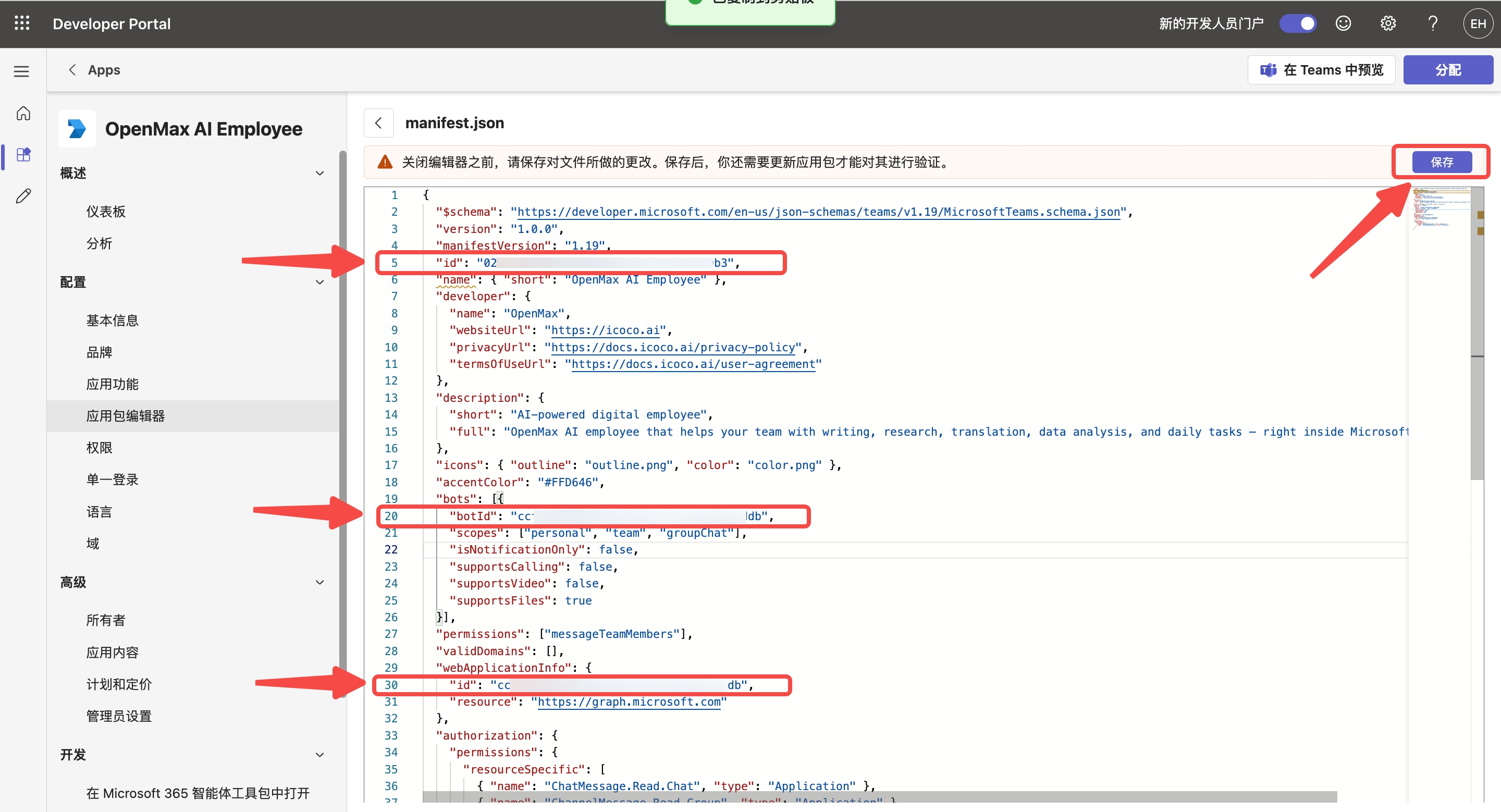This screenshot has height=812, width=1501.
Task: Open the user-agreement URL link
Action: click(693, 364)
